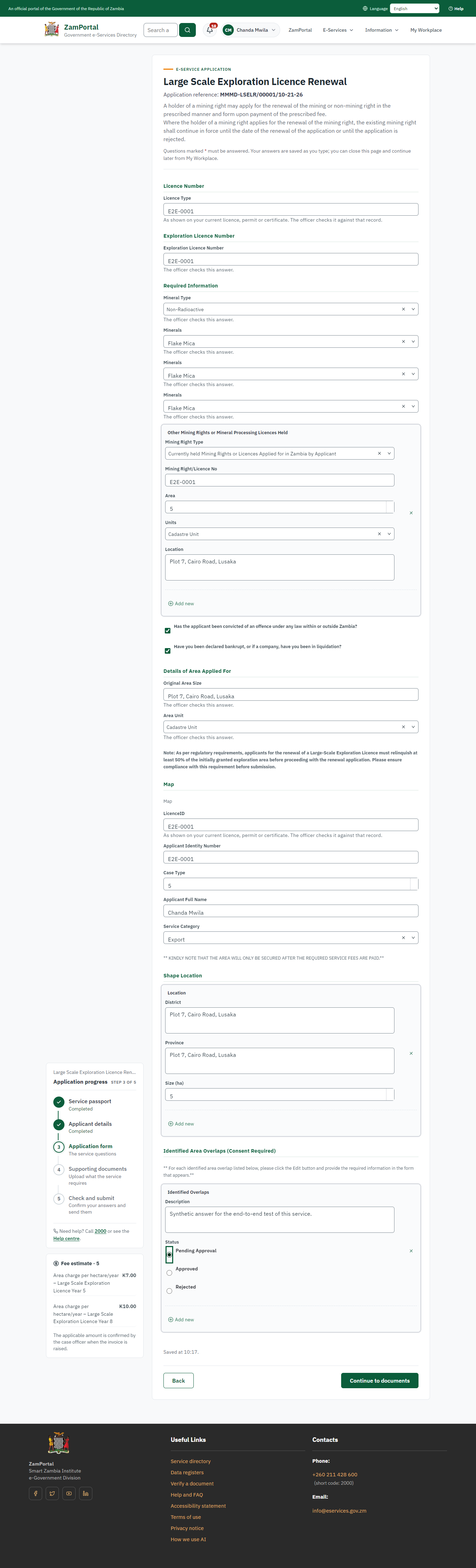Click the ZamPortal coat of arms logo
The image size is (476, 1568).
point(52,29)
